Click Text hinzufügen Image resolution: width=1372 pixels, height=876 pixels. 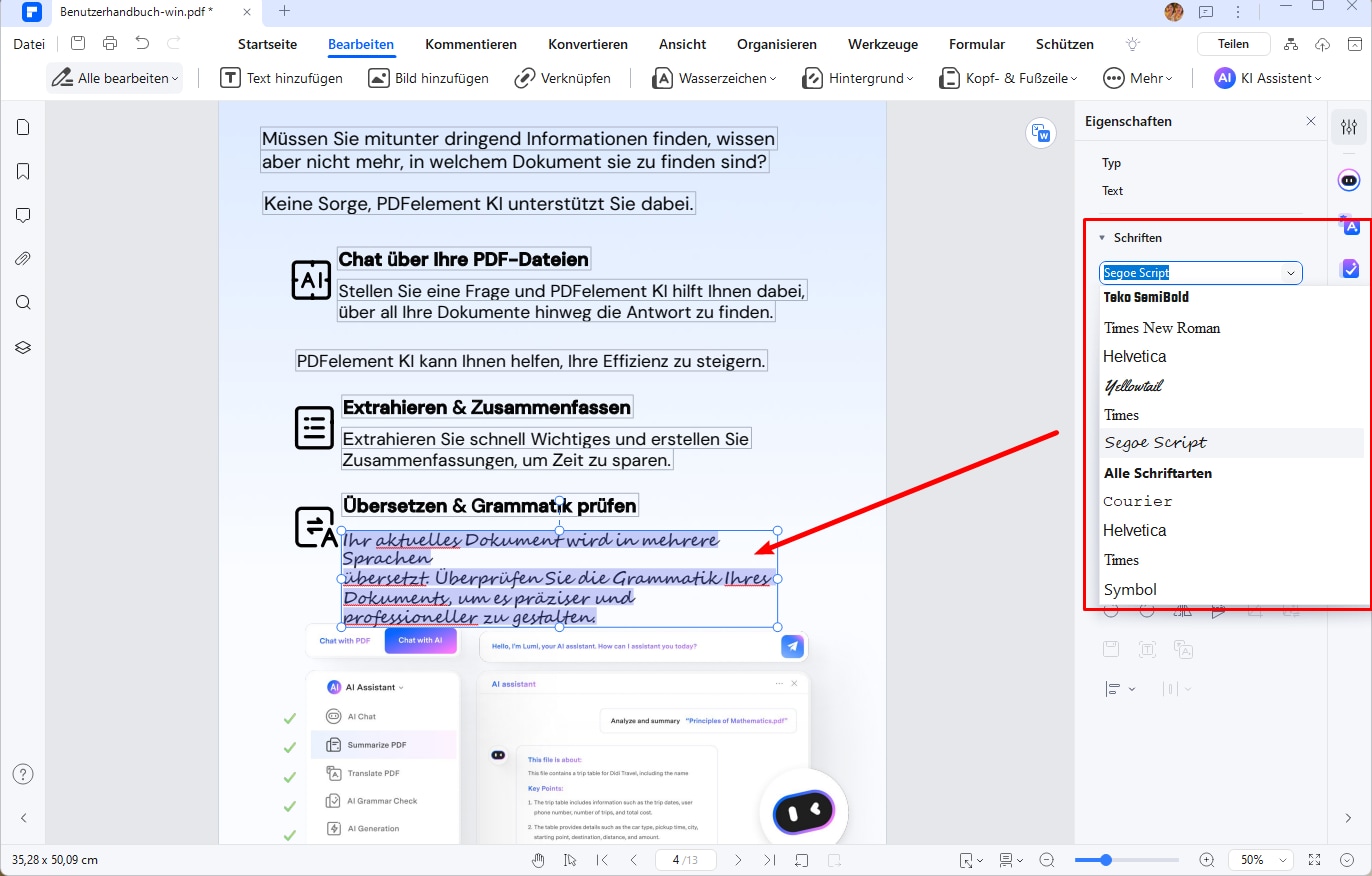281,78
